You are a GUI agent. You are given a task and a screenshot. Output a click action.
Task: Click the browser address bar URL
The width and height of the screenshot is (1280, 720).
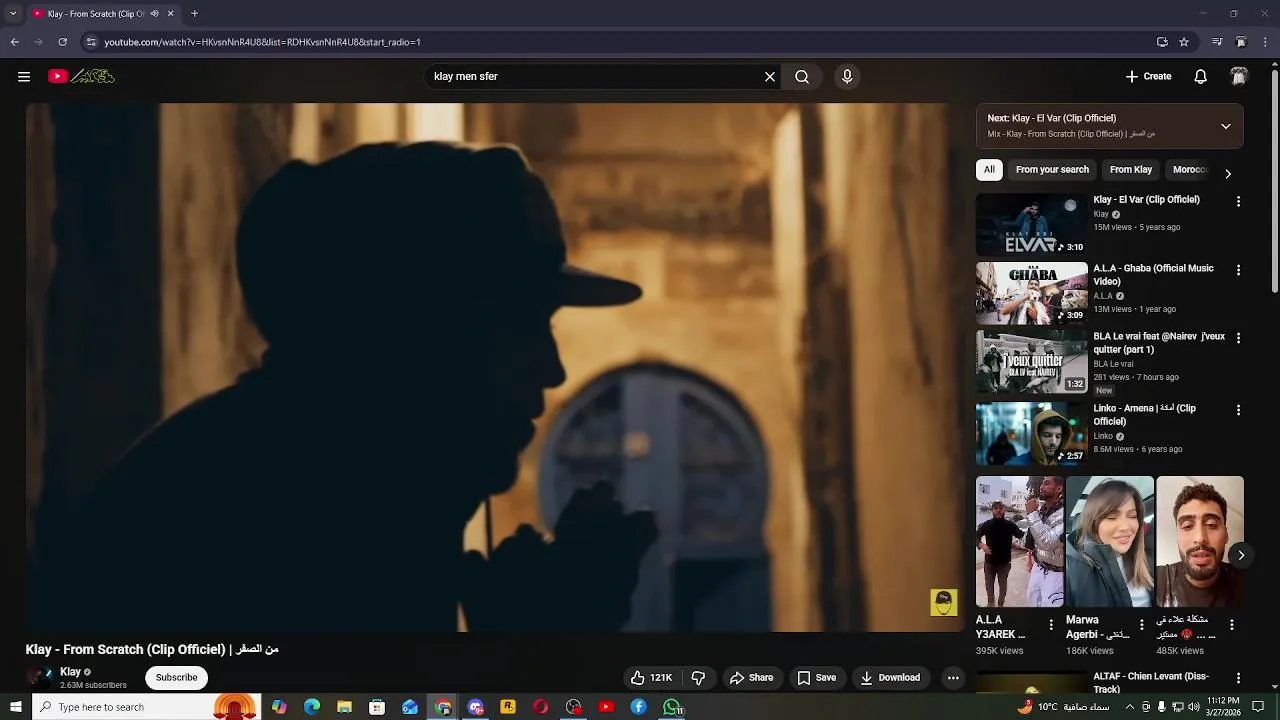click(262, 42)
